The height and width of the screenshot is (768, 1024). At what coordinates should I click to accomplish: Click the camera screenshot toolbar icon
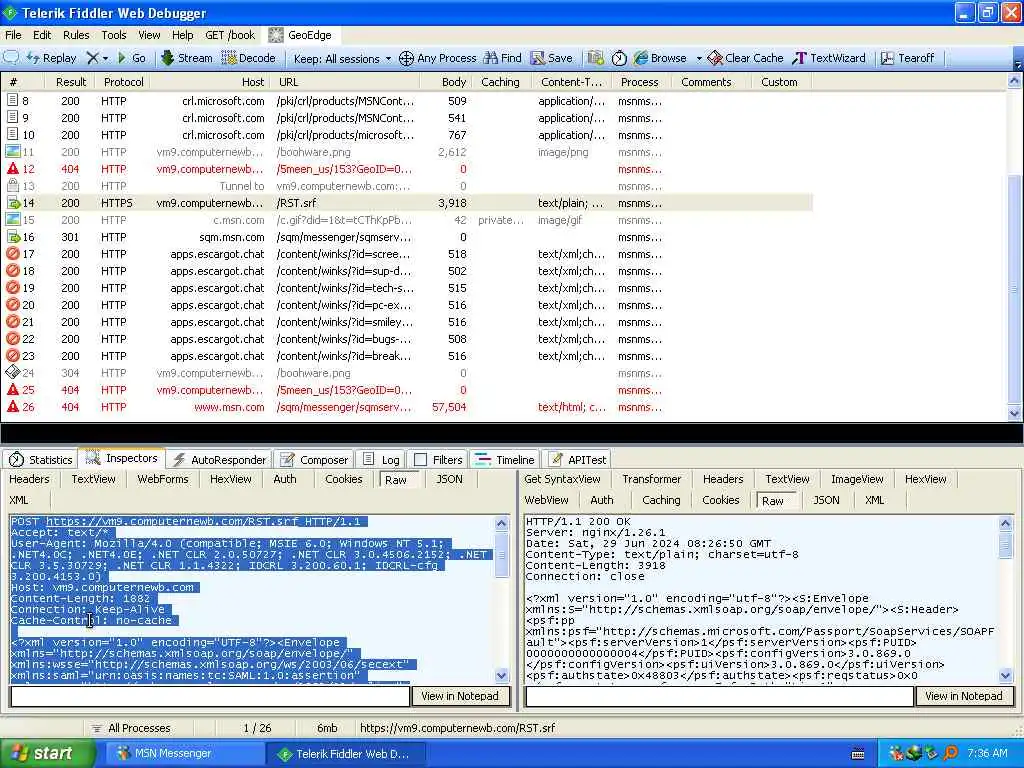[595, 58]
